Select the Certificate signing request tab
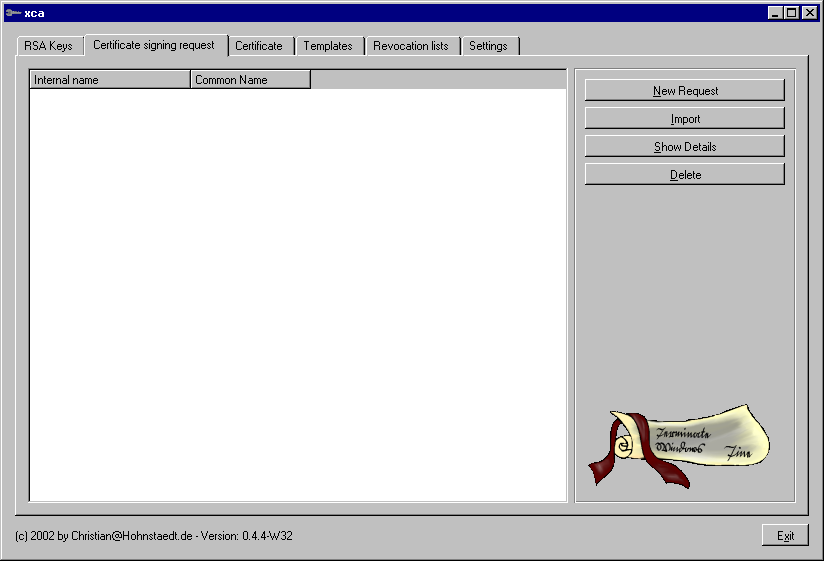Viewport: 824px width, 561px height. (154, 45)
